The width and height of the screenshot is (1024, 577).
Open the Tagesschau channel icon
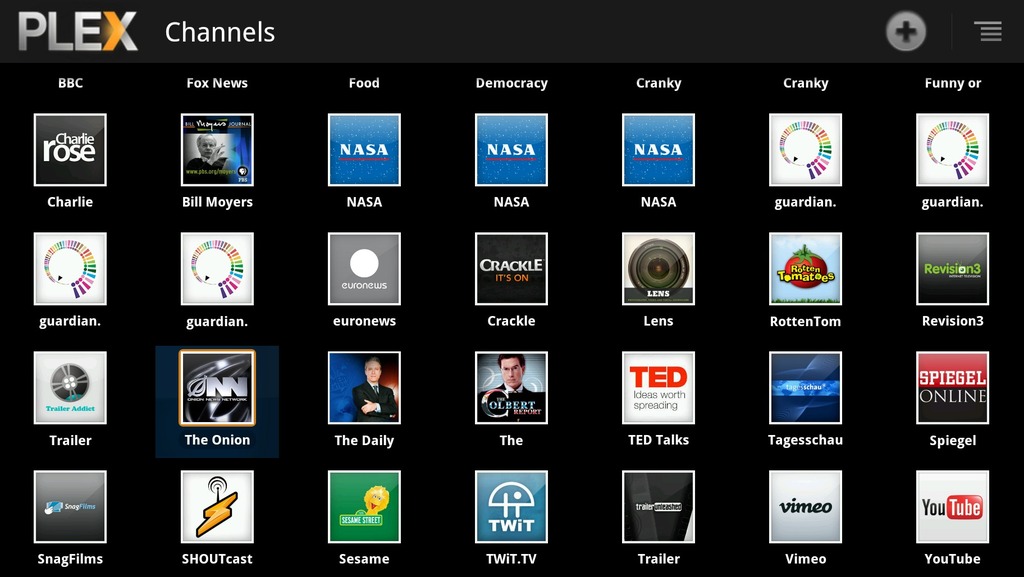click(805, 388)
